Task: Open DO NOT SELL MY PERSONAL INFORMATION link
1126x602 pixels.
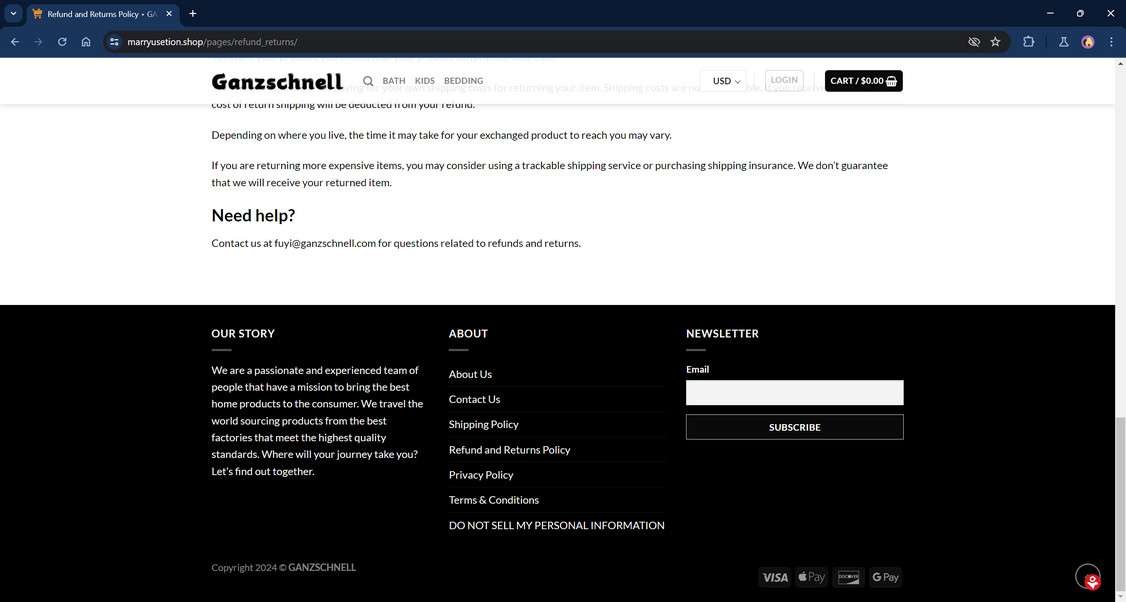Action: click(x=557, y=525)
